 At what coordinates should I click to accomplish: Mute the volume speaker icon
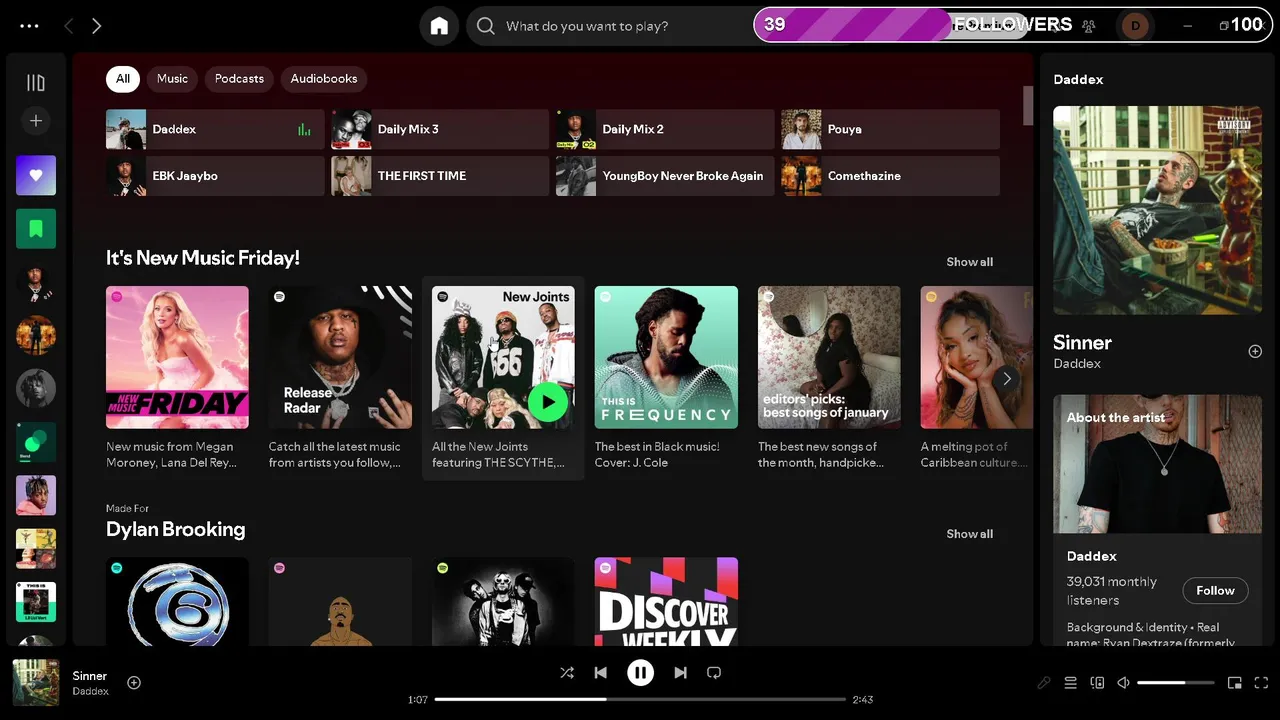(x=1123, y=683)
